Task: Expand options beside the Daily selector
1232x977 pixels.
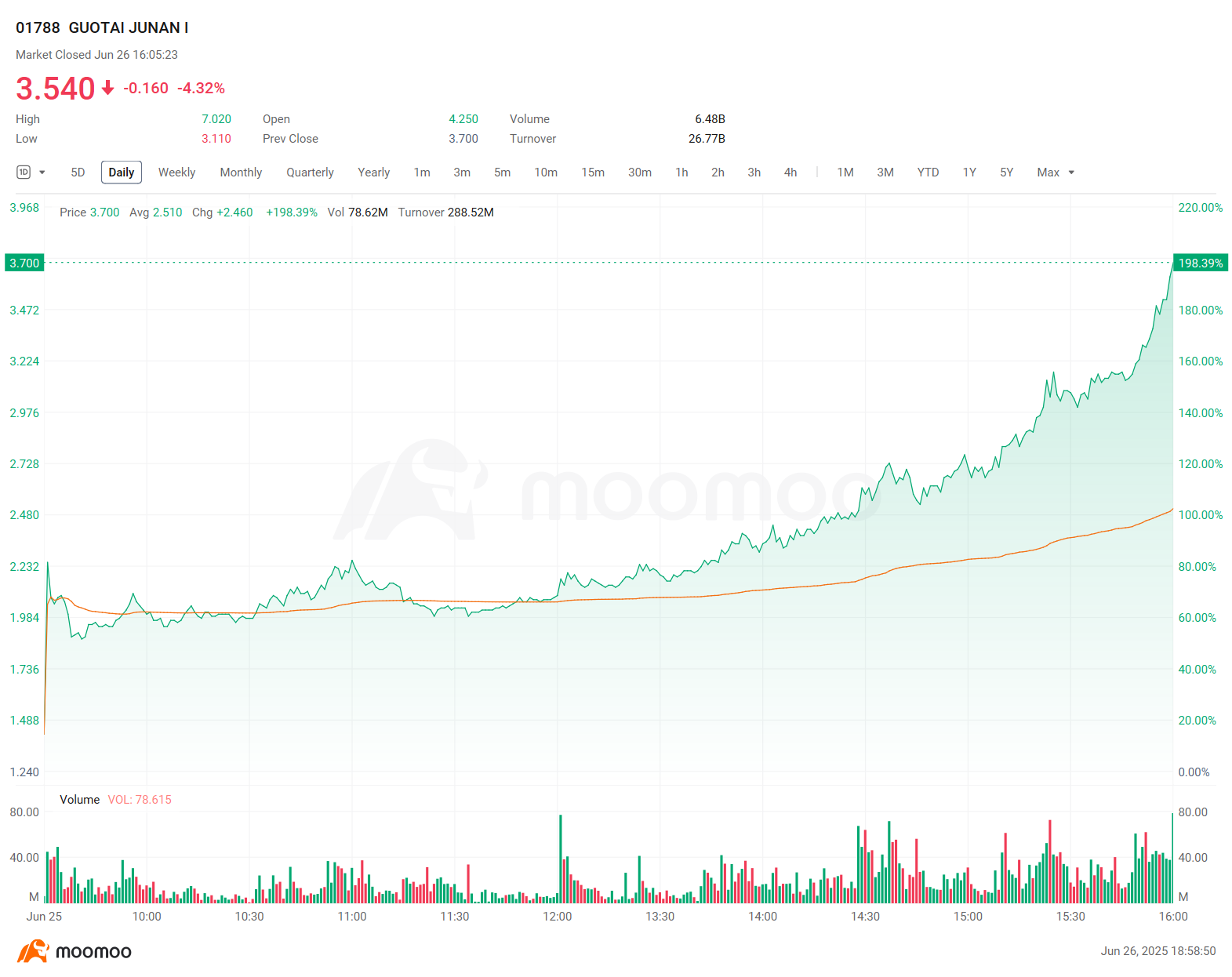Action: tap(41, 172)
